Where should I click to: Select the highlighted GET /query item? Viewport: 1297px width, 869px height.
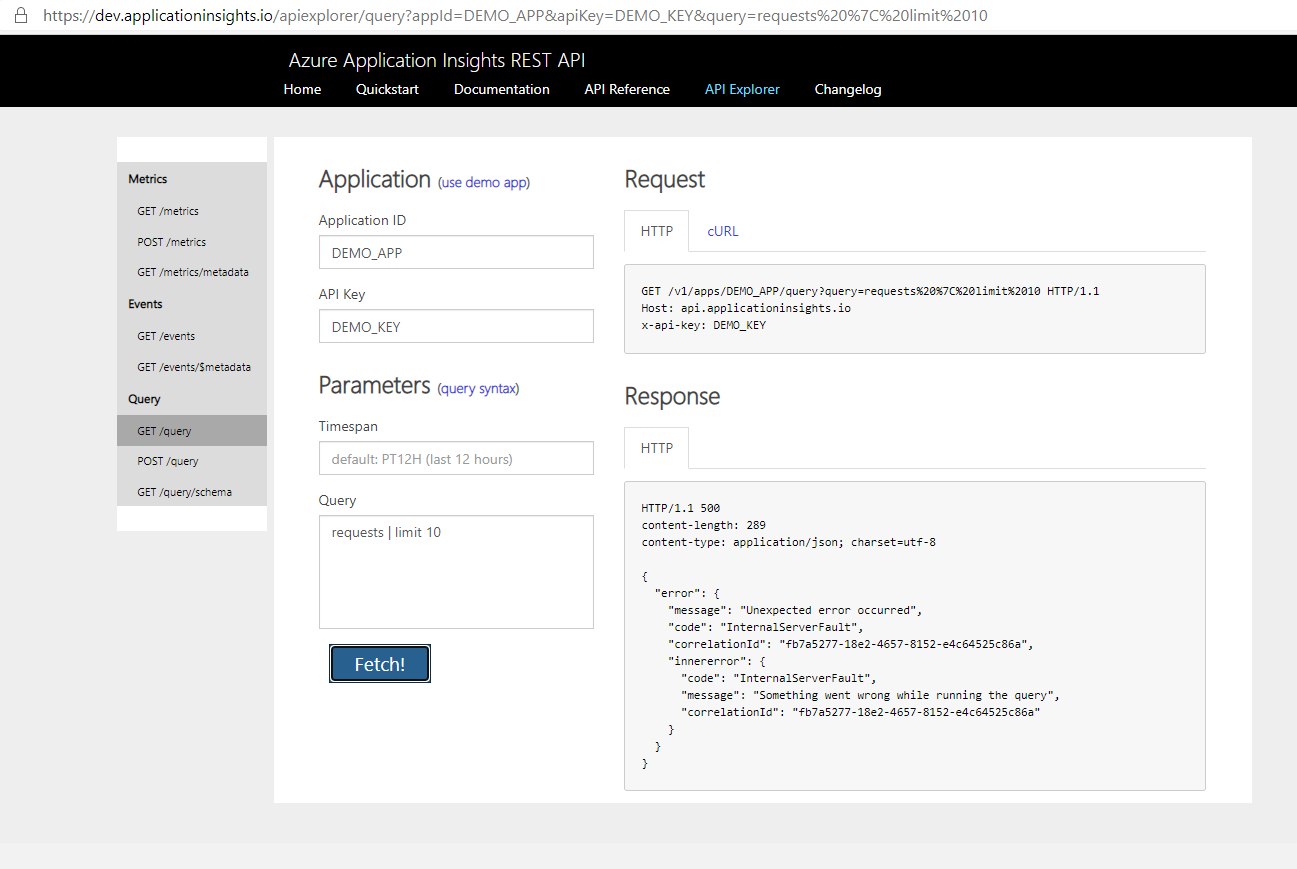pos(192,431)
